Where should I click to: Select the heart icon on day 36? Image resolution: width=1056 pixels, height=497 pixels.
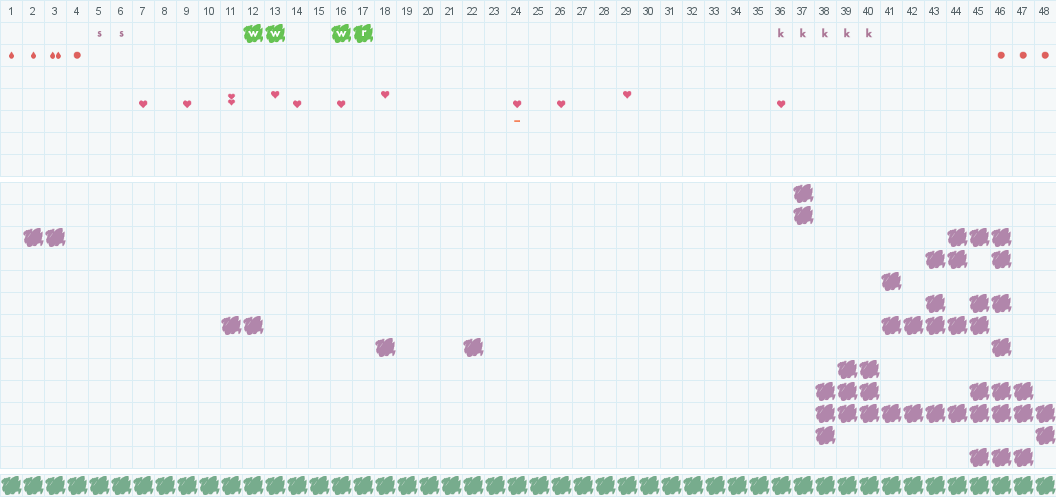click(x=781, y=104)
